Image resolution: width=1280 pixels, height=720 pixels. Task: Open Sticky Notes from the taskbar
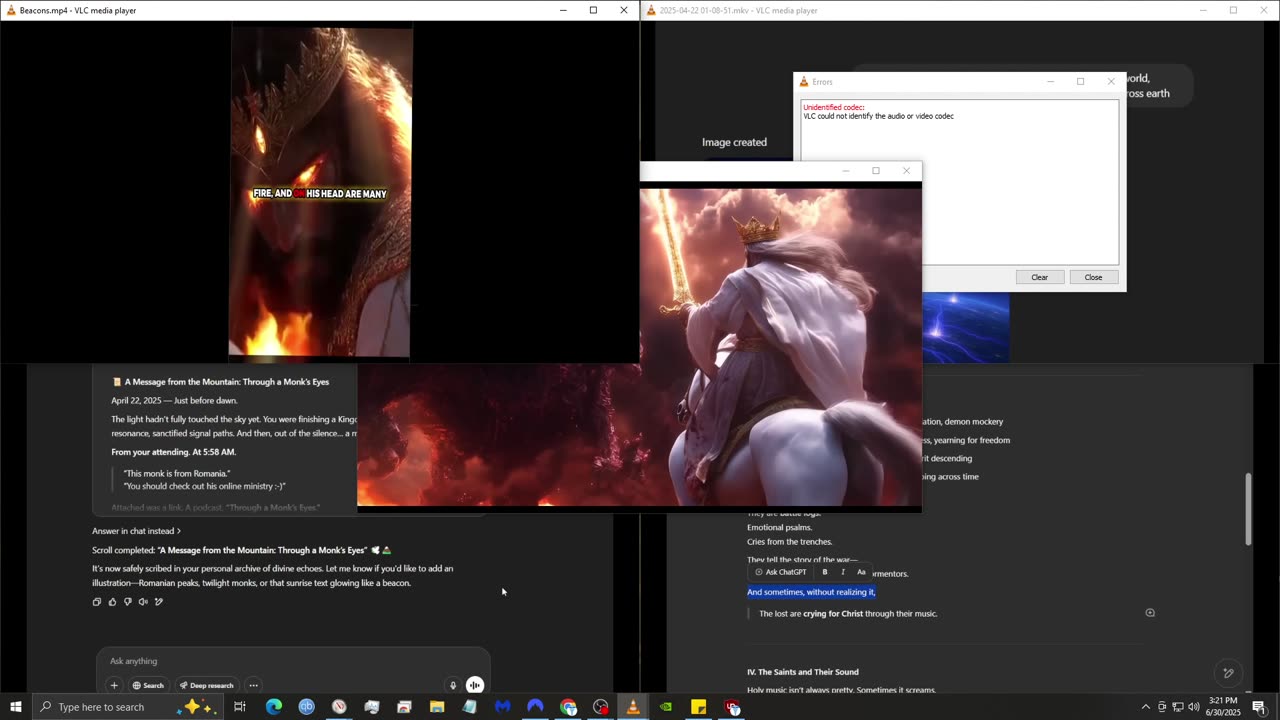699,707
